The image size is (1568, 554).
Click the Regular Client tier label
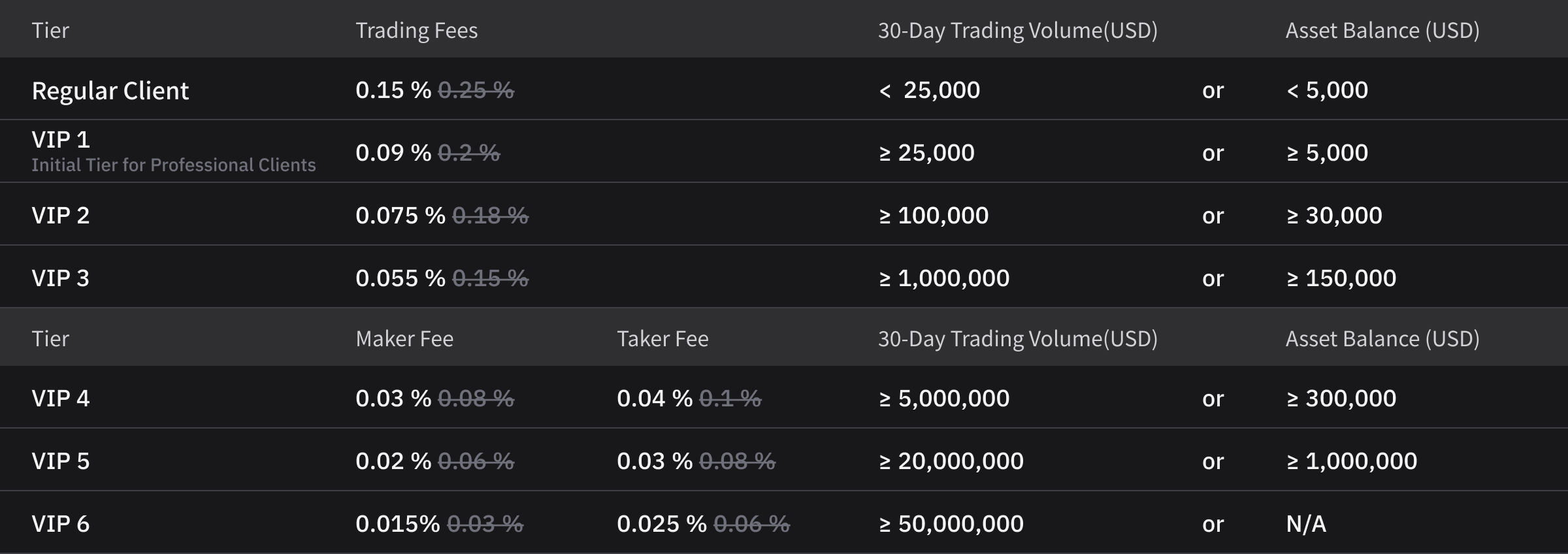[x=110, y=90]
